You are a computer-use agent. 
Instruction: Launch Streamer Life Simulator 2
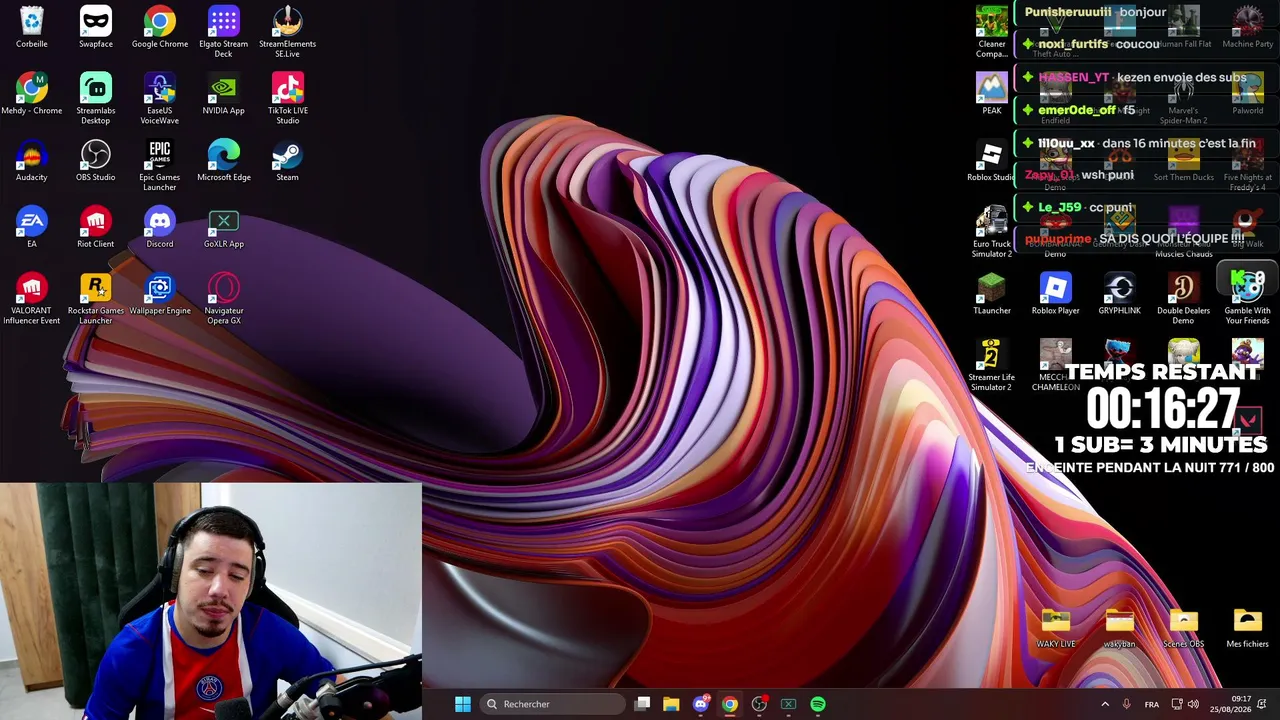pyautogui.click(x=992, y=364)
